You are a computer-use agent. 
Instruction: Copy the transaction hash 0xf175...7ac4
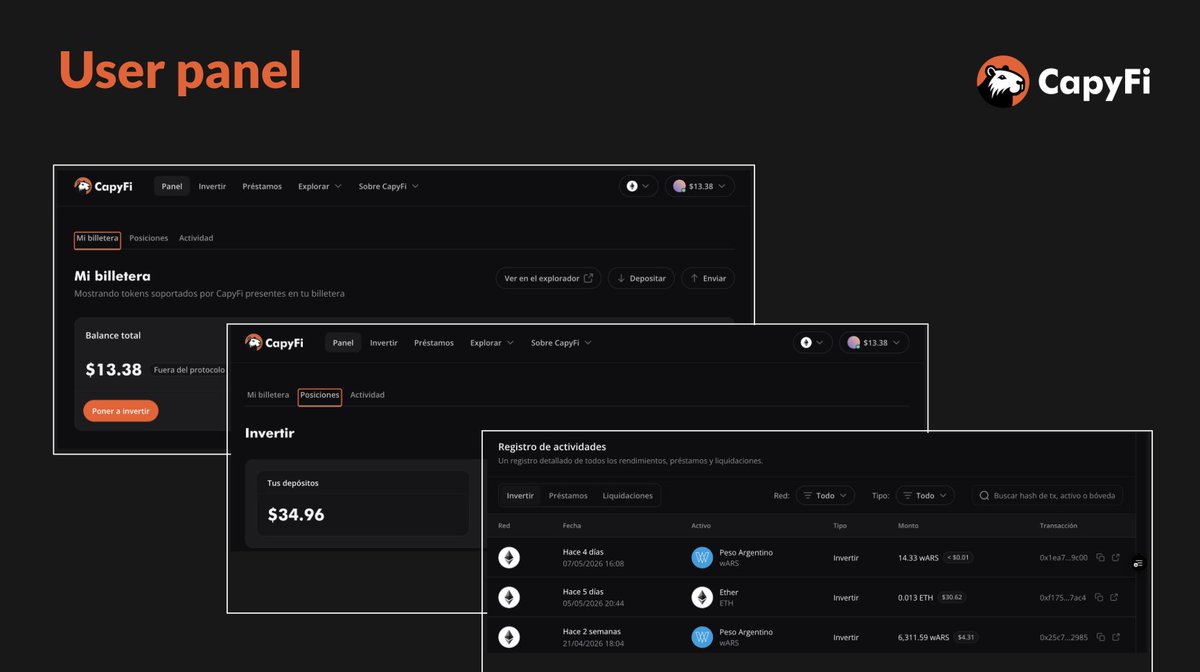(x=1099, y=598)
